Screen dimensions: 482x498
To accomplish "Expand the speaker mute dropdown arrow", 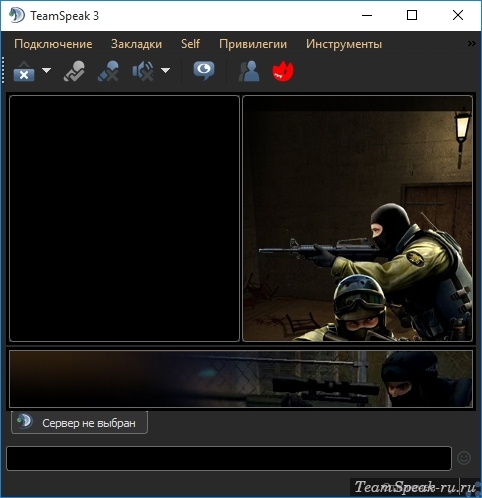I will pyautogui.click(x=165, y=71).
